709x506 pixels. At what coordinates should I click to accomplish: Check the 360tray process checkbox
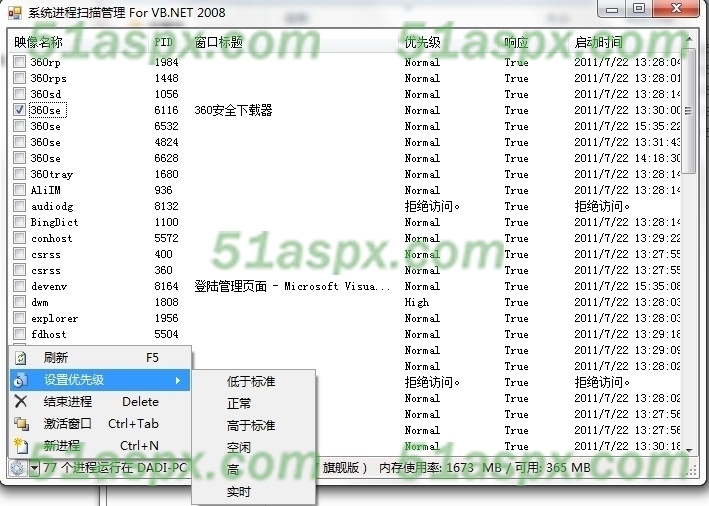pyautogui.click(x=19, y=174)
